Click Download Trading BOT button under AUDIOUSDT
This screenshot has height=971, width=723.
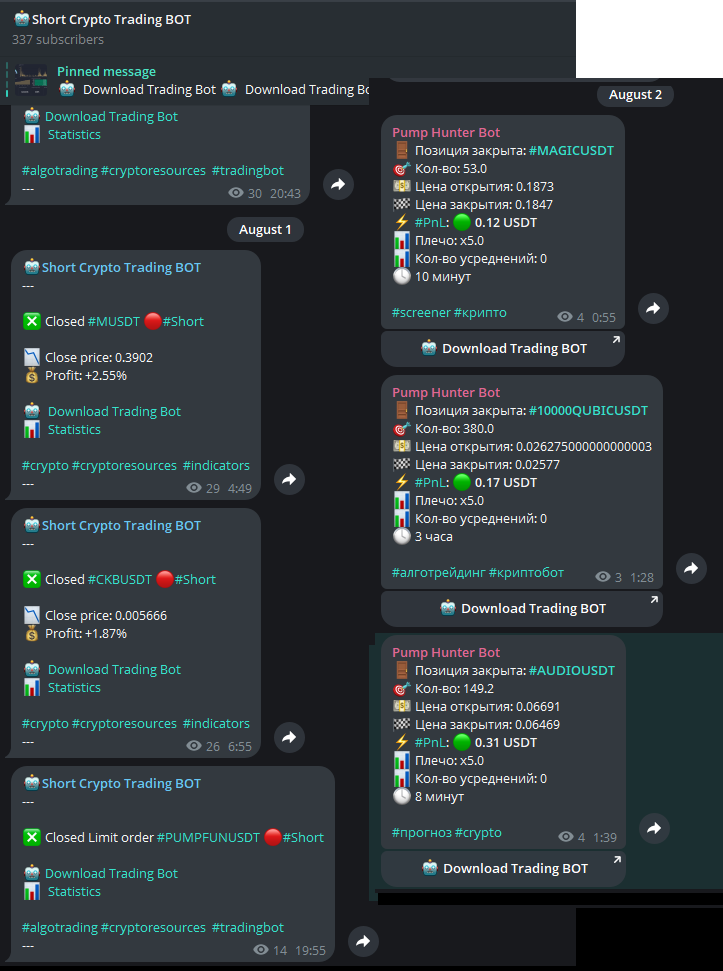pos(503,869)
